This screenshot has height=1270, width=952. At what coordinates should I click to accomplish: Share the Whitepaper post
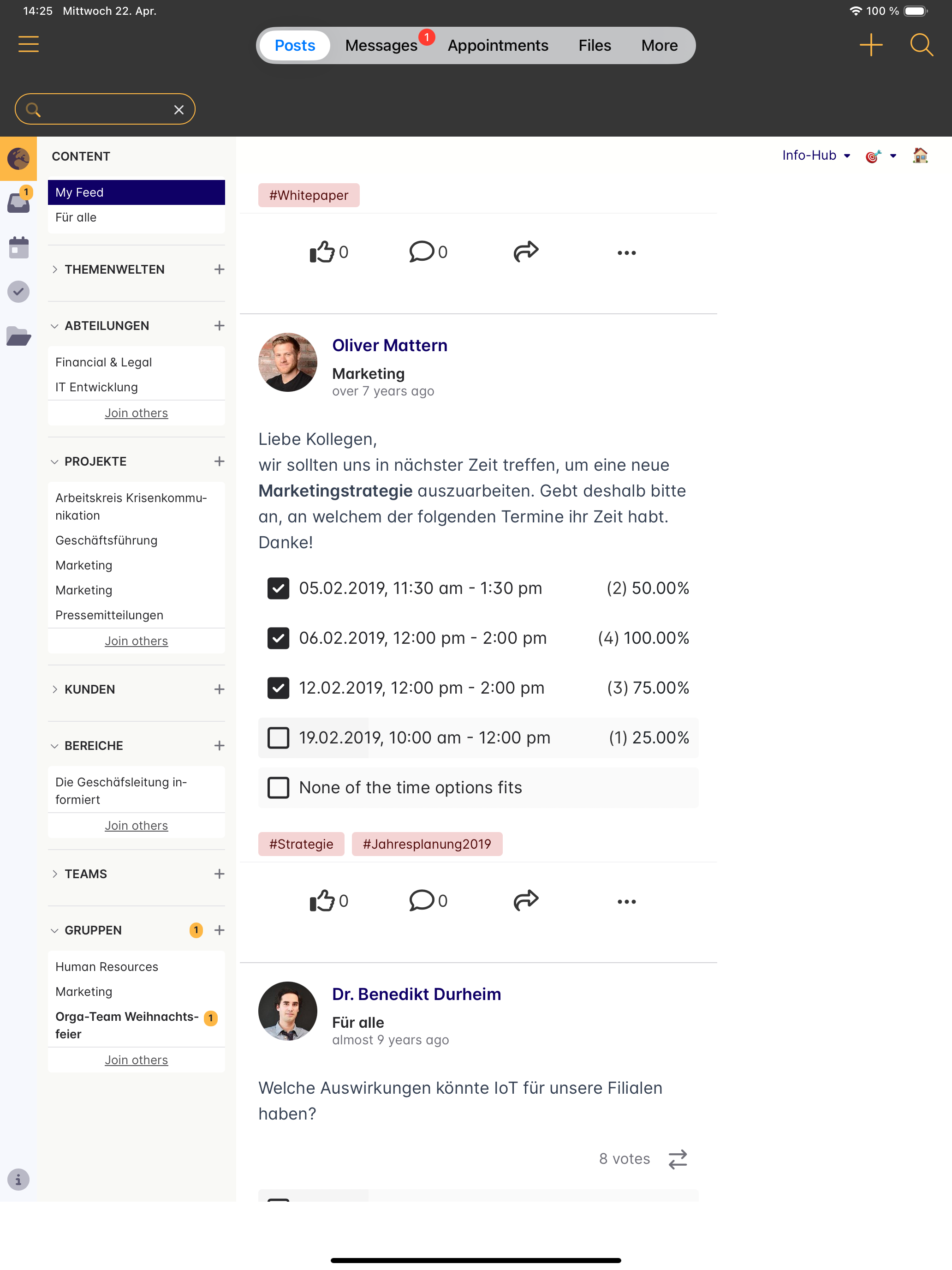point(526,252)
